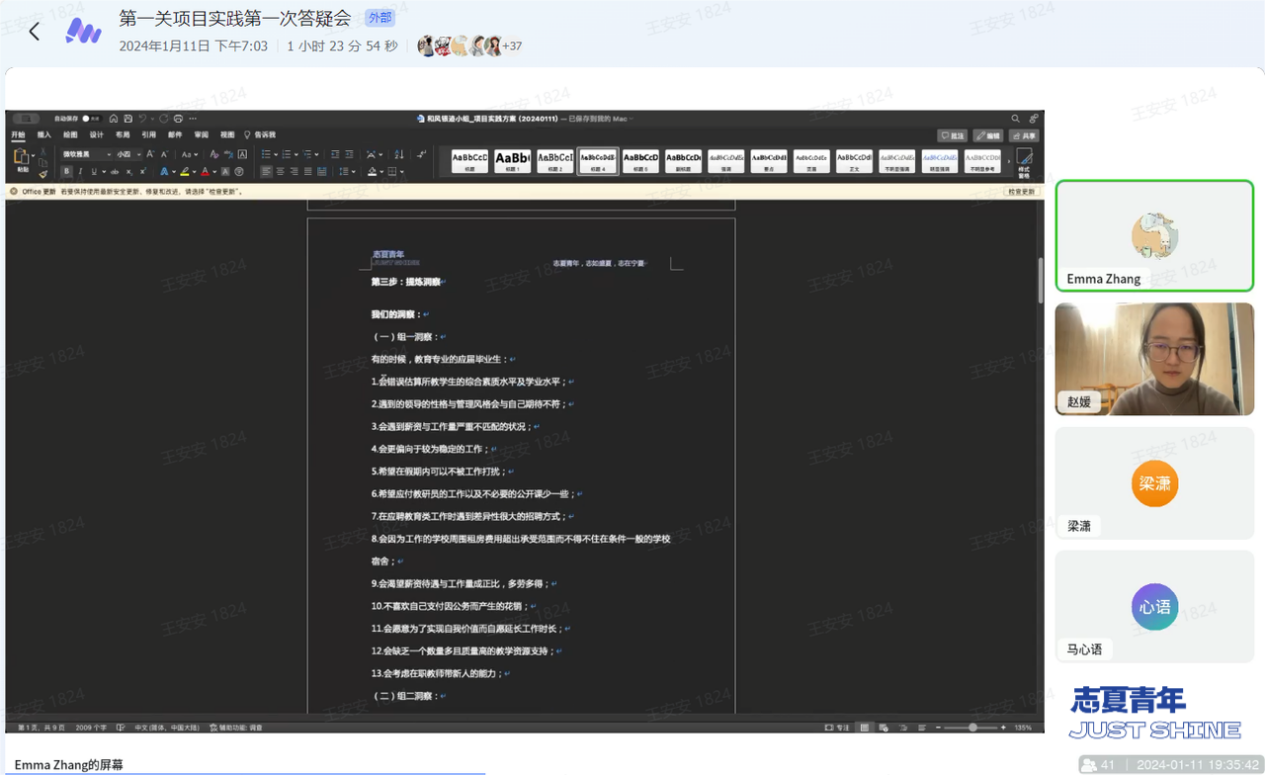Image resolution: width=1265 pixels, height=775 pixels.
Task: Save the document with the disk icon
Action: point(128,119)
